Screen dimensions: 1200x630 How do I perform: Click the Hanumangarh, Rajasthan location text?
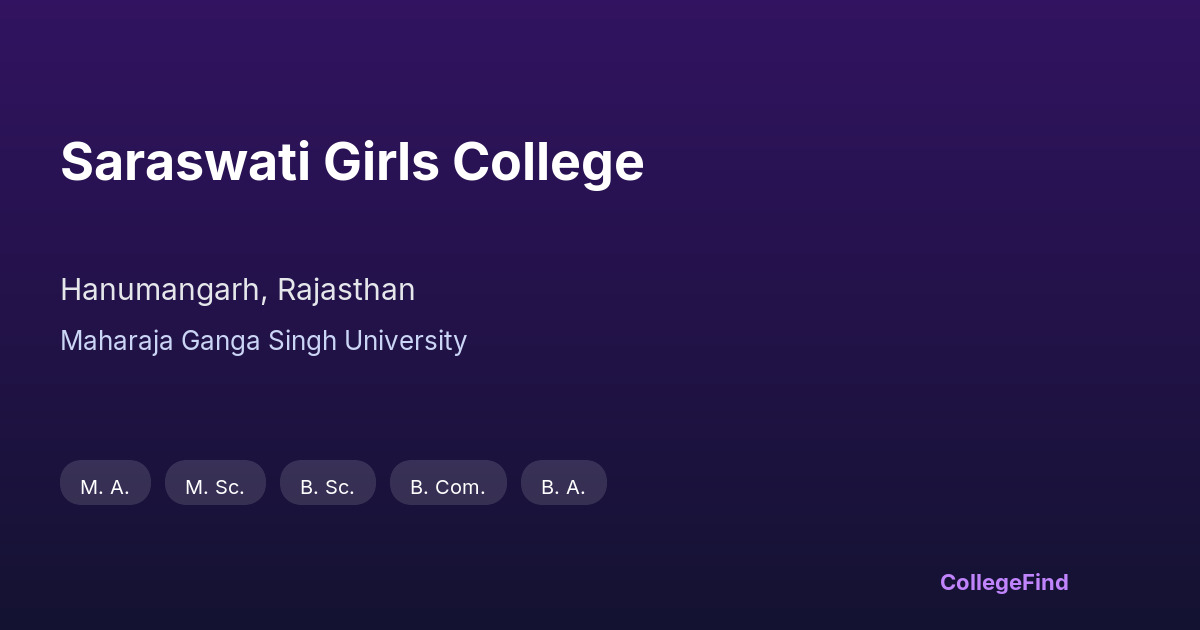(x=237, y=290)
